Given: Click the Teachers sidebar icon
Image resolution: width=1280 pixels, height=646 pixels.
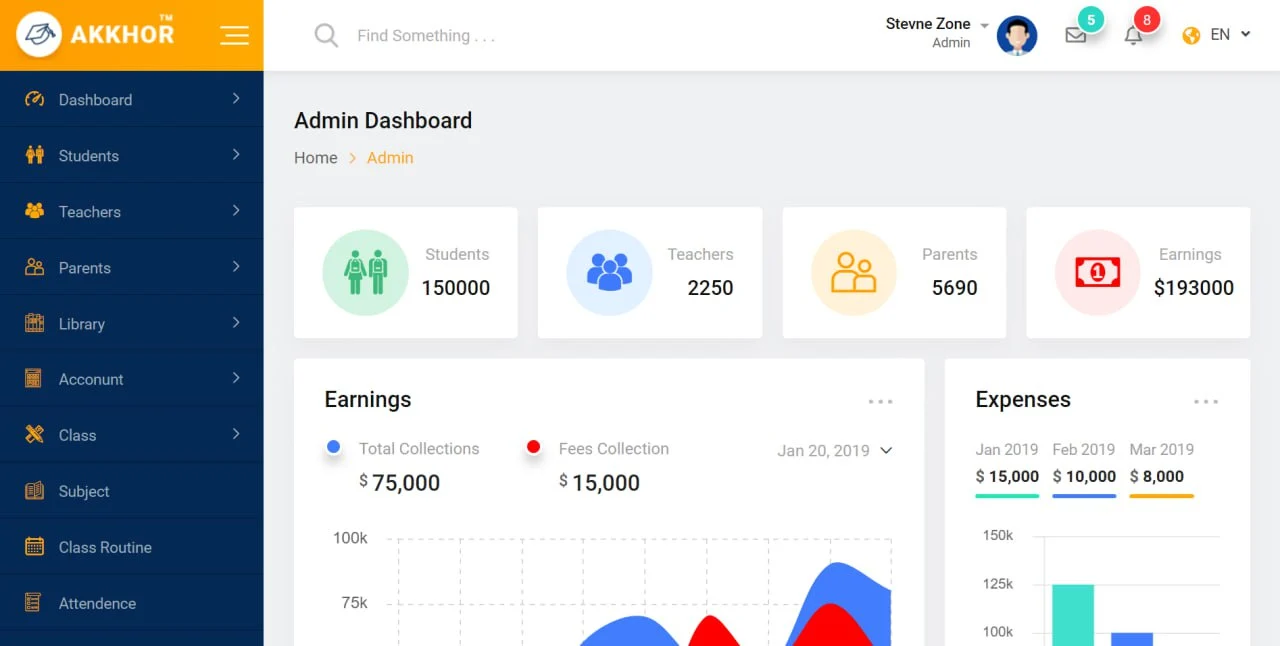Looking at the screenshot, I should tap(34, 211).
